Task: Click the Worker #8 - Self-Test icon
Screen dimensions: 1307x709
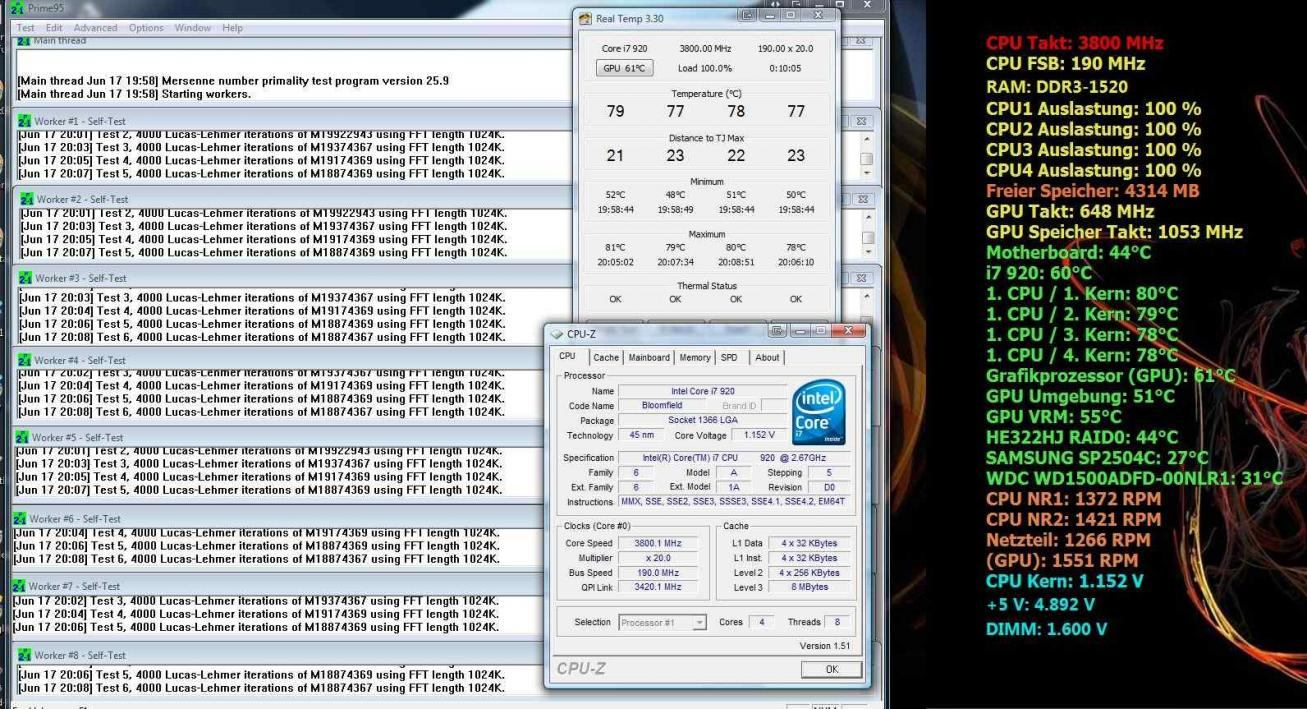Action: pyautogui.click(x=25, y=655)
